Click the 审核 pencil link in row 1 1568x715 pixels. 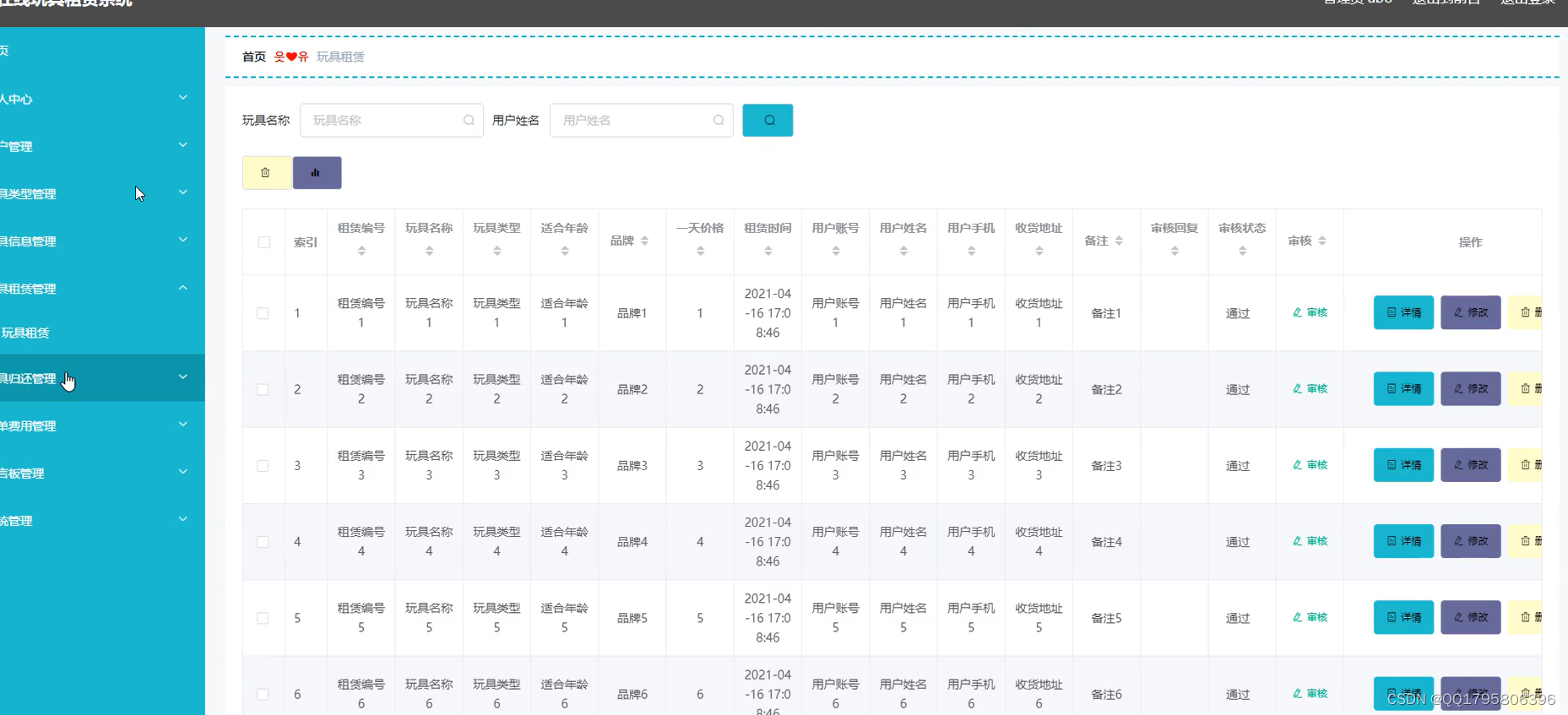(1310, 312)
